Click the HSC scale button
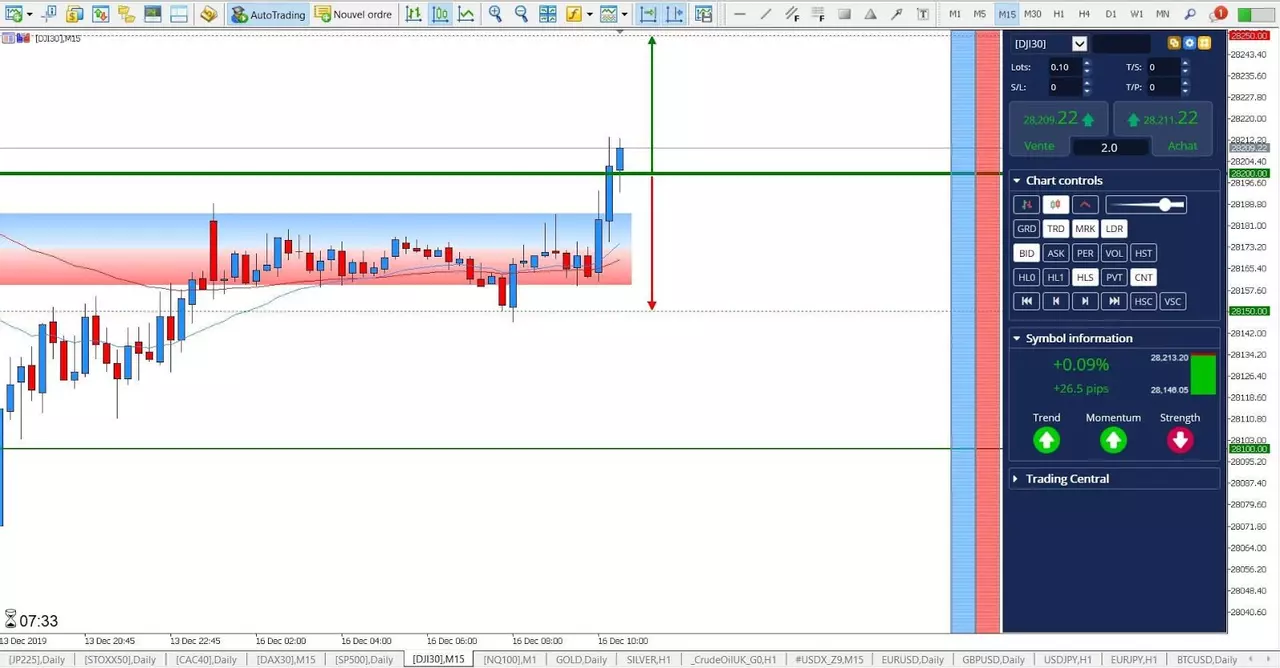Viewport: 1280px width, 668px height. click(x=1143, y=302)
